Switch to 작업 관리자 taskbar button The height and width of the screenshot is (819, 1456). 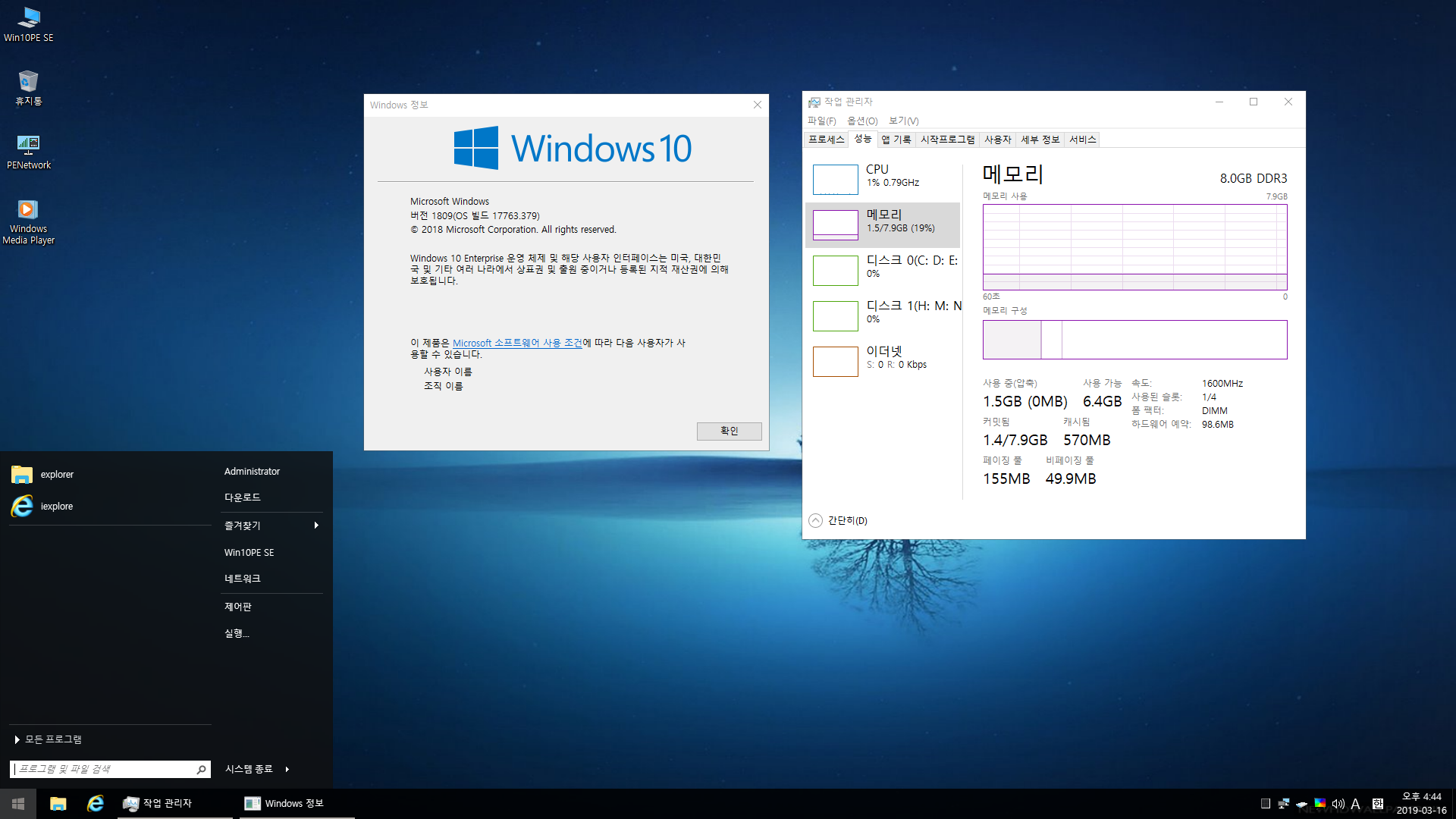coord(175,803)
